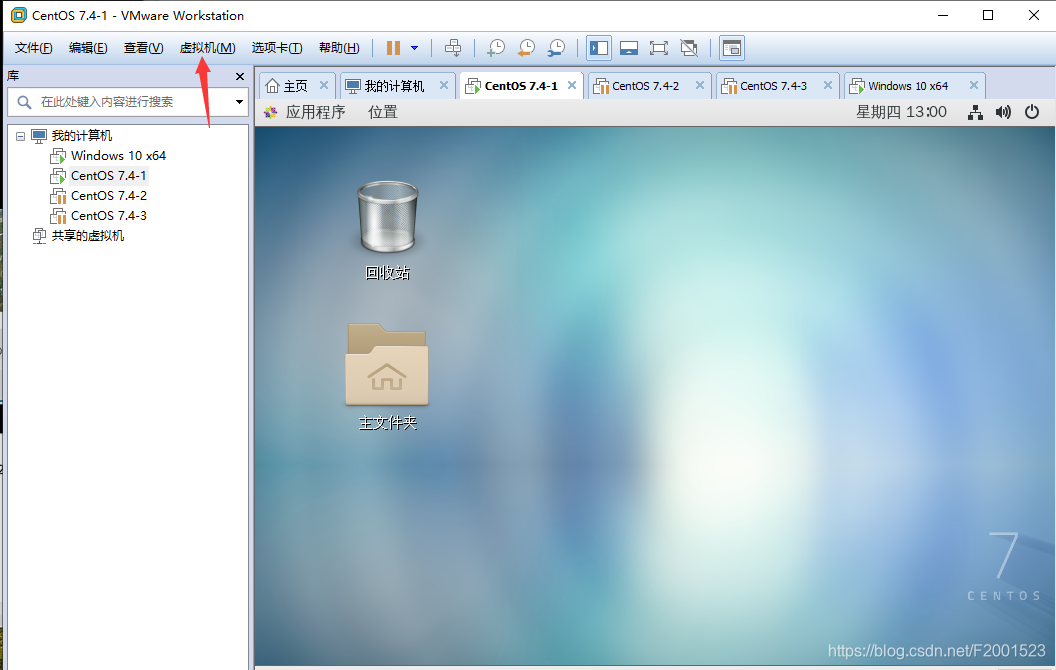Select CentOS 7.4-3 in library tree
The width and height of the screenshot is (1056, 670).
click(x=108, y=215)
